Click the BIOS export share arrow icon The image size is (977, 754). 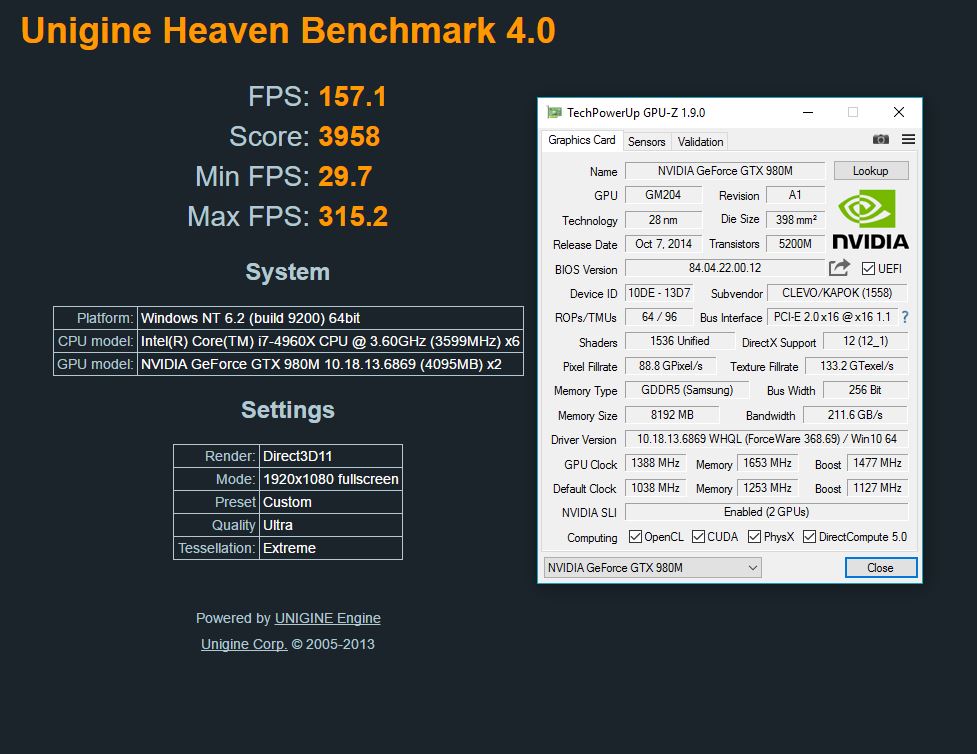click(x=839, y=268)
